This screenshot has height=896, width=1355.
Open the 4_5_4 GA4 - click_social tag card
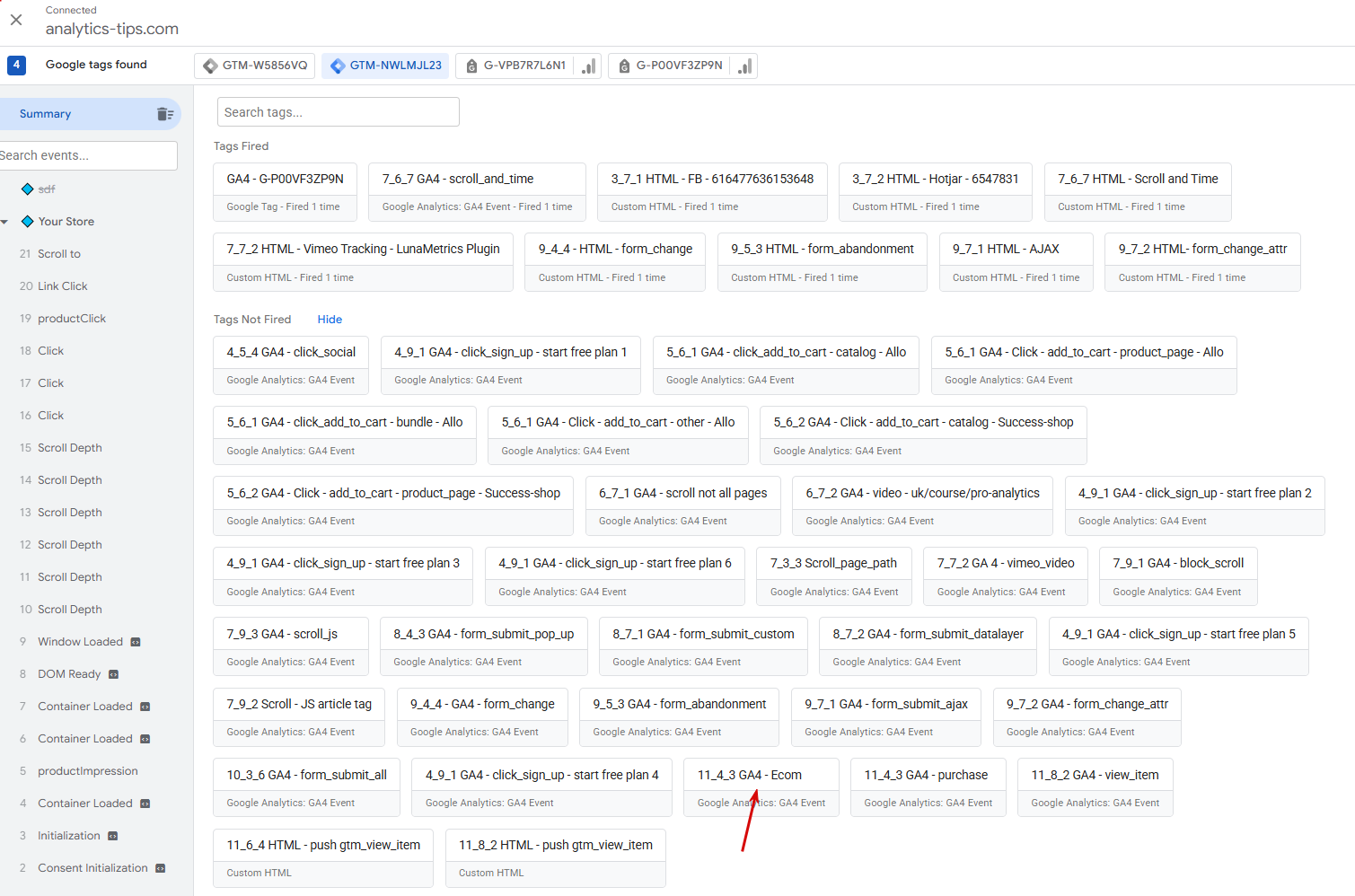[291, 365]
